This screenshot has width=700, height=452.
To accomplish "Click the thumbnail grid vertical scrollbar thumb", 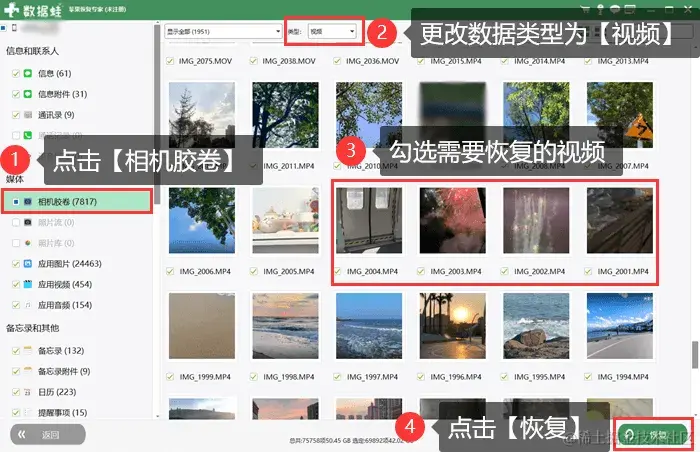I will [695, 355].
